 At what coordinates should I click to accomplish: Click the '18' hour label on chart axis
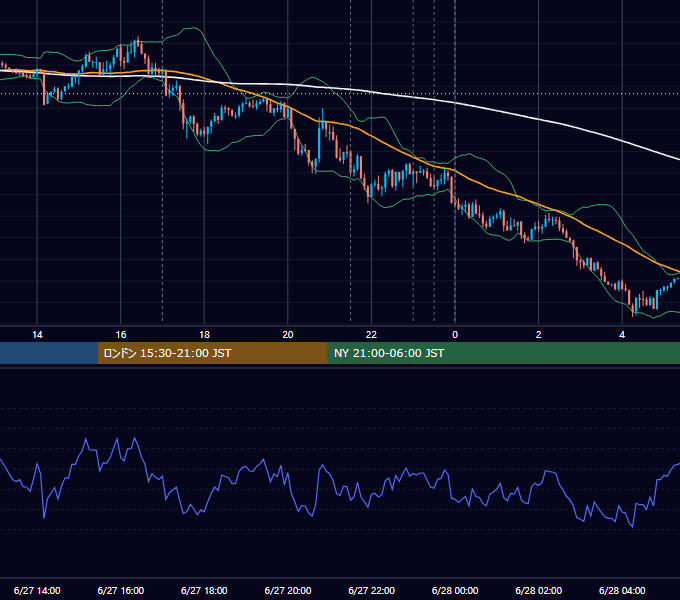click(204, 335)
